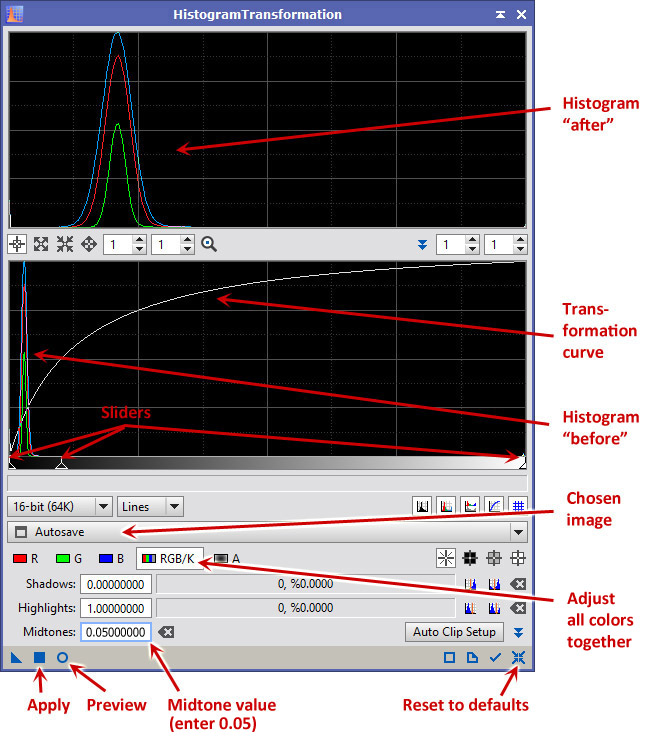Select the B channel tab
This screenshot has height=744, width=650.
[x=112, y=559]
